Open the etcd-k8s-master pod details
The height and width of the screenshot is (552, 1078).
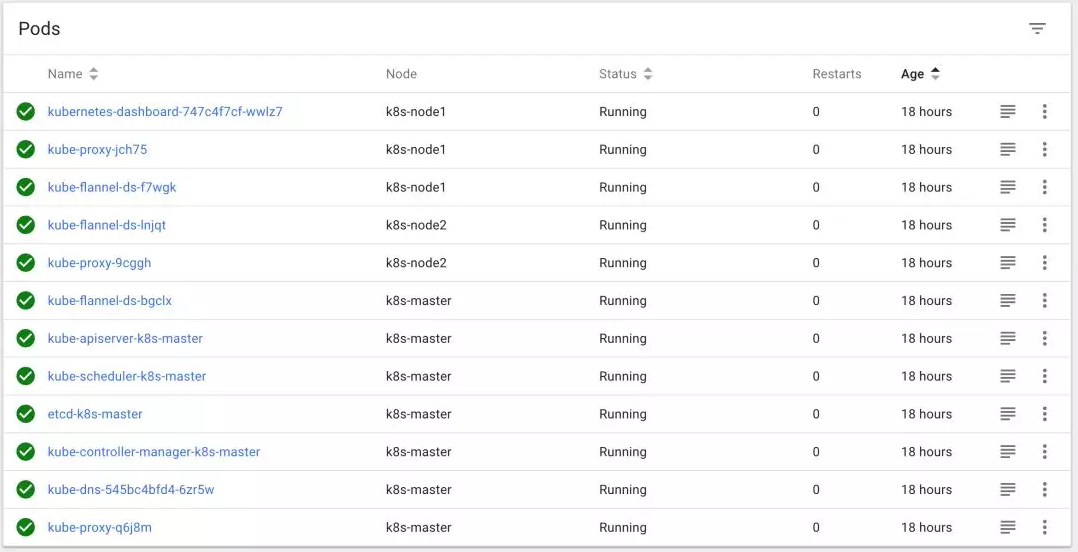coord(95,414)
